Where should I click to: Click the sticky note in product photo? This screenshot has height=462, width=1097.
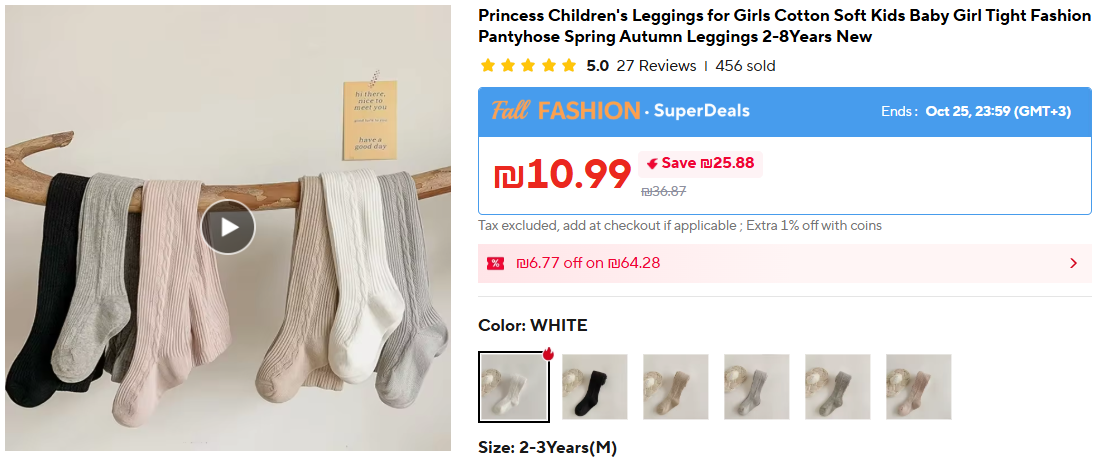pos(369,120)
